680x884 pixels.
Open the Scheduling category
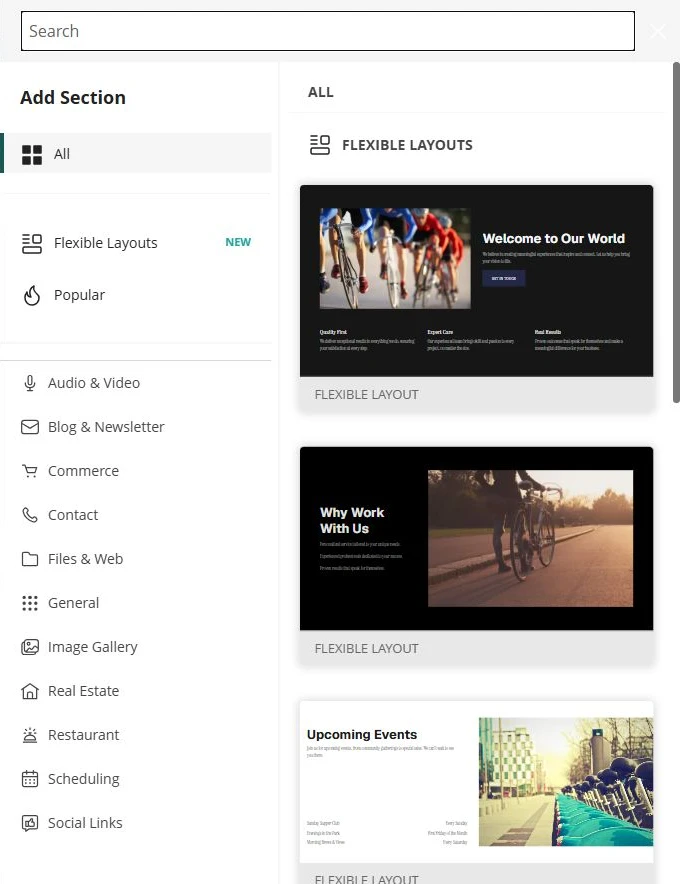[138, 779]
